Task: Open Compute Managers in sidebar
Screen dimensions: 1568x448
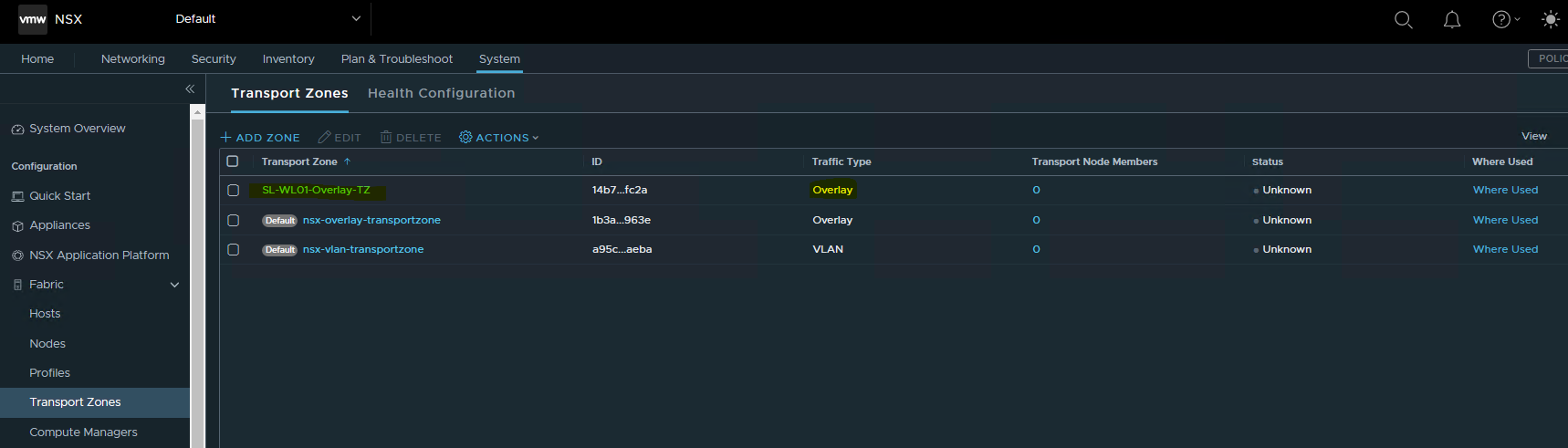Action: (83, 432)
